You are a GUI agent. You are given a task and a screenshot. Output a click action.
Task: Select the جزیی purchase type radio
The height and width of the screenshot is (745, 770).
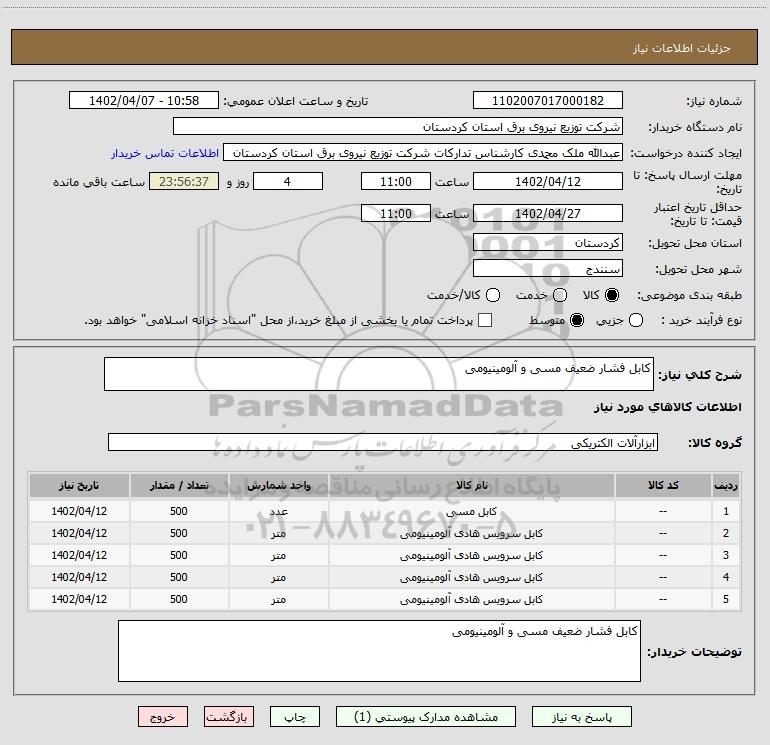pyautogui.click(x=636, y=320)
